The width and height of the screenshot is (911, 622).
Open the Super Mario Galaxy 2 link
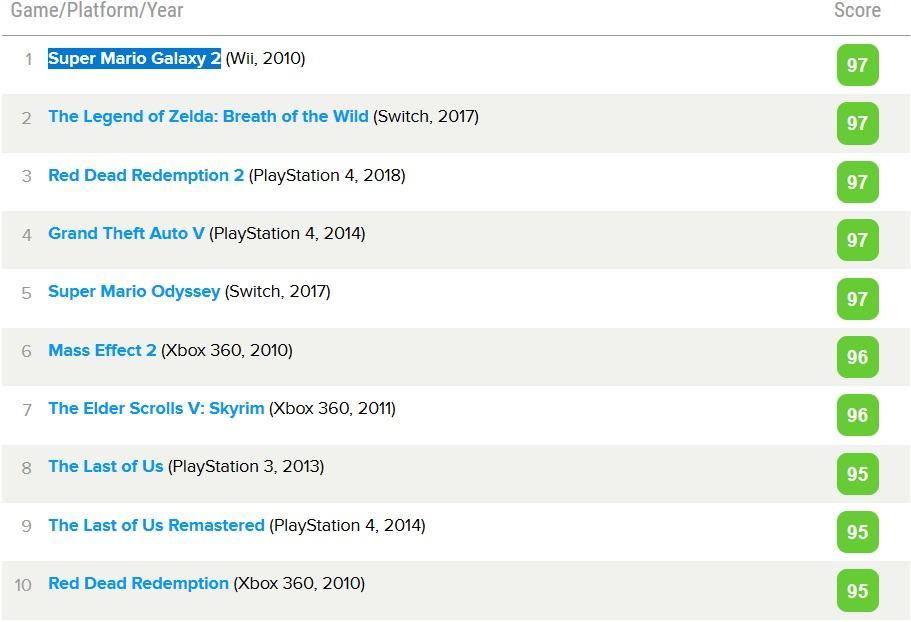click(134, 59)
